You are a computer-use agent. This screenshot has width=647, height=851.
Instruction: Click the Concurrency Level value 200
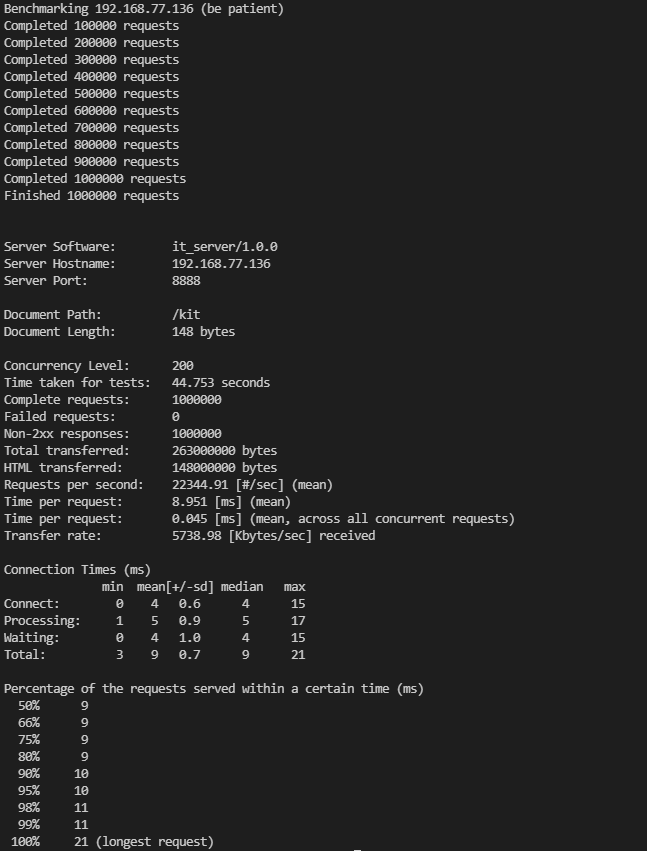(x=183, y=365)
